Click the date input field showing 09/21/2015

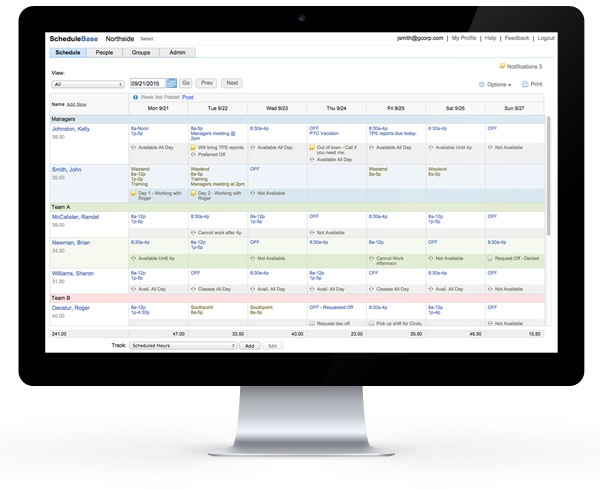point(146,83)
